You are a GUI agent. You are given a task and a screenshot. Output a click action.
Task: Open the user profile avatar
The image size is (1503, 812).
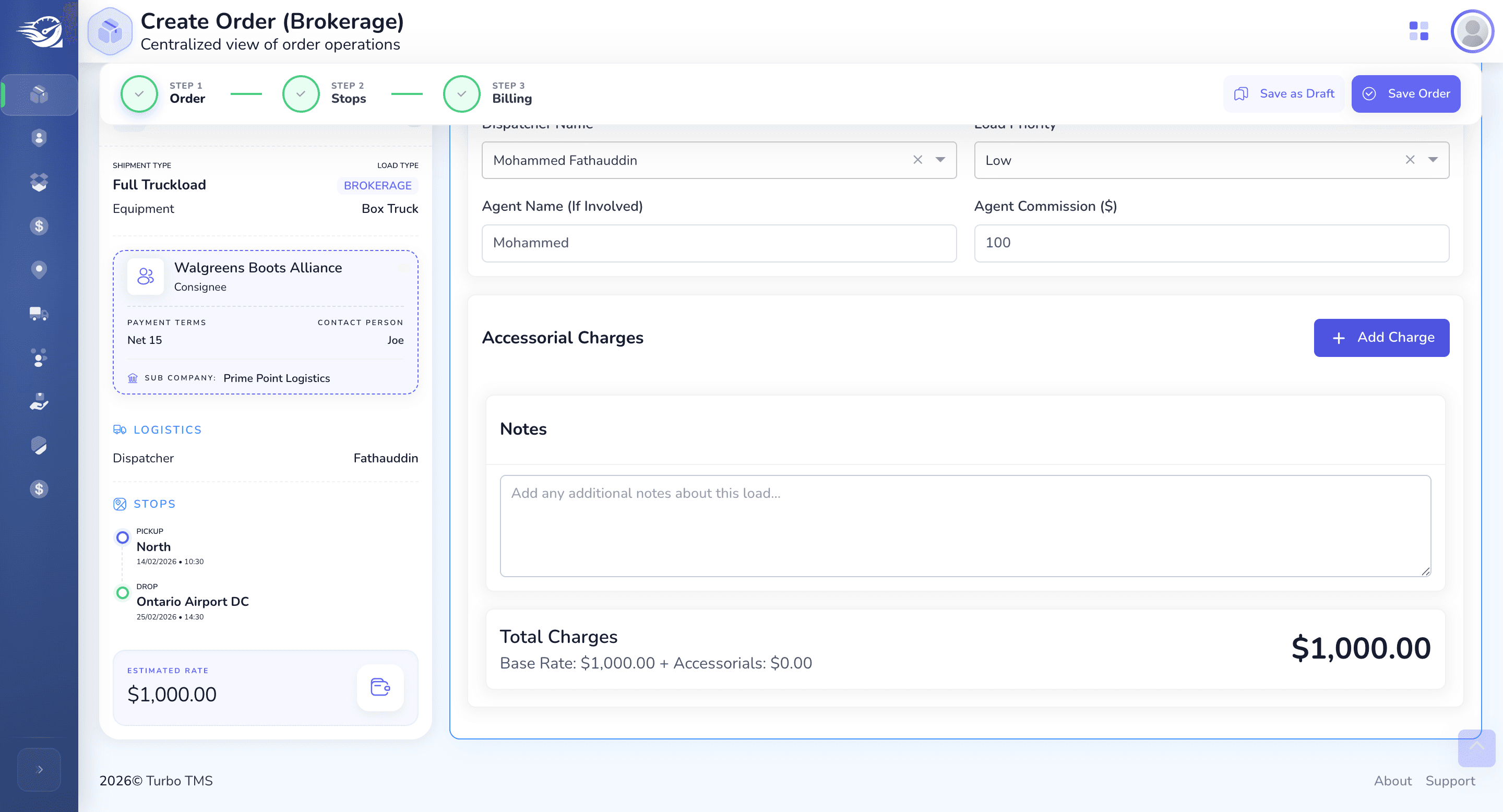coord(1472,31)
